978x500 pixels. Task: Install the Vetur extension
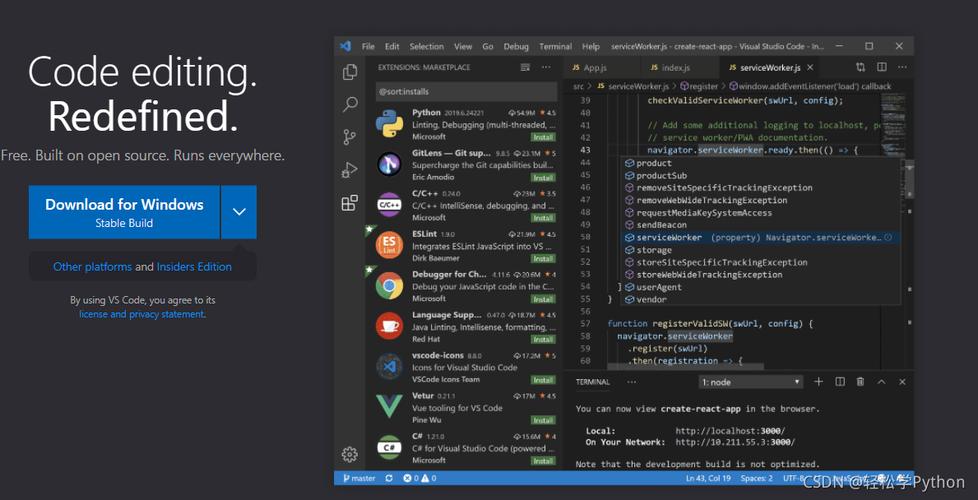click(x=543, y=420)
